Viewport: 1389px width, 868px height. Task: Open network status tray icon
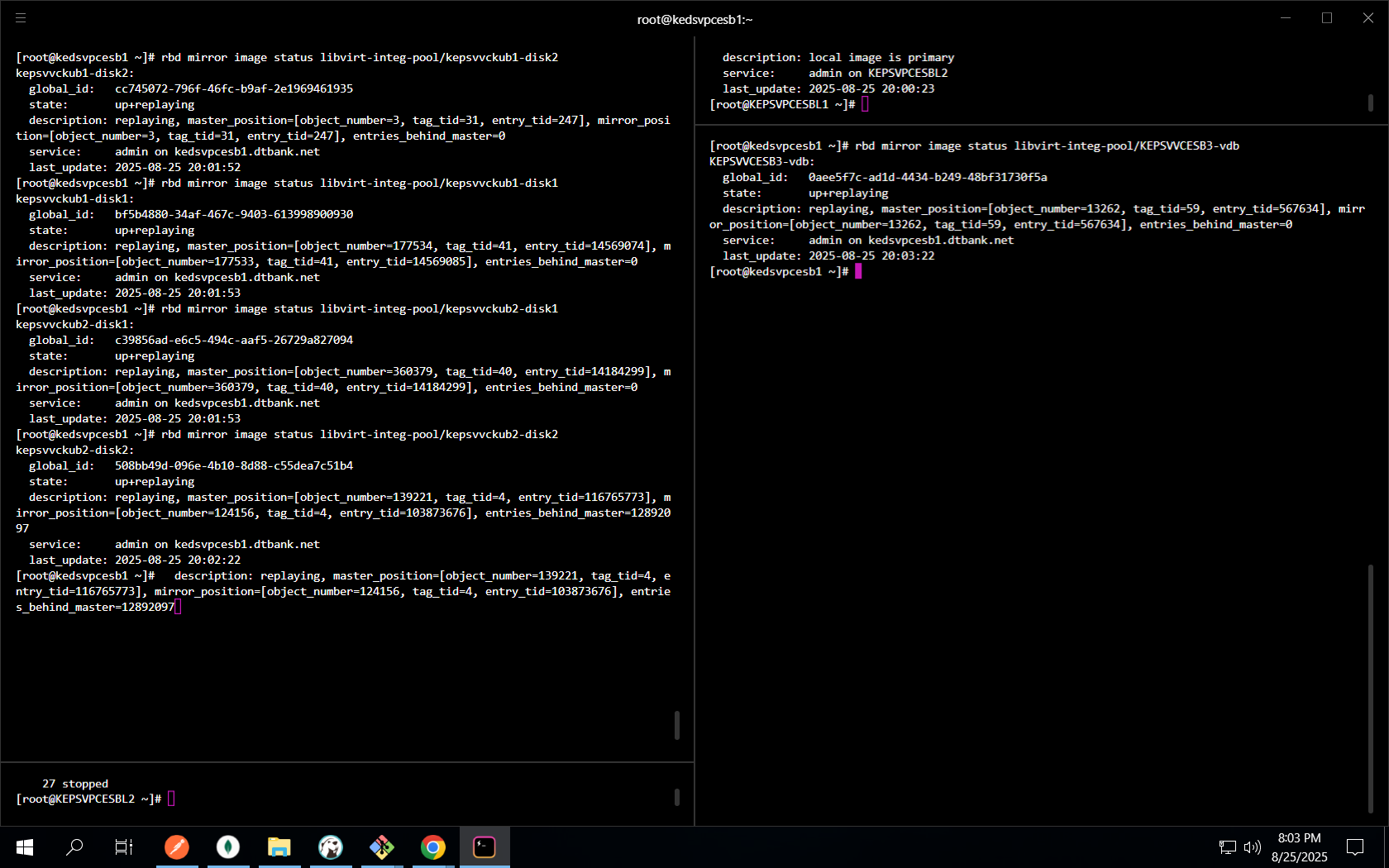point(1228,847)
